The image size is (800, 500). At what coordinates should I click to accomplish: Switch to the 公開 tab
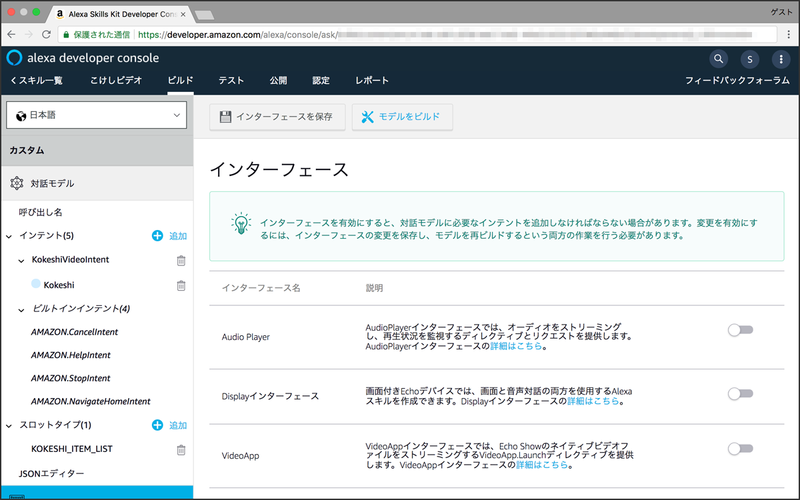point(278,80)
